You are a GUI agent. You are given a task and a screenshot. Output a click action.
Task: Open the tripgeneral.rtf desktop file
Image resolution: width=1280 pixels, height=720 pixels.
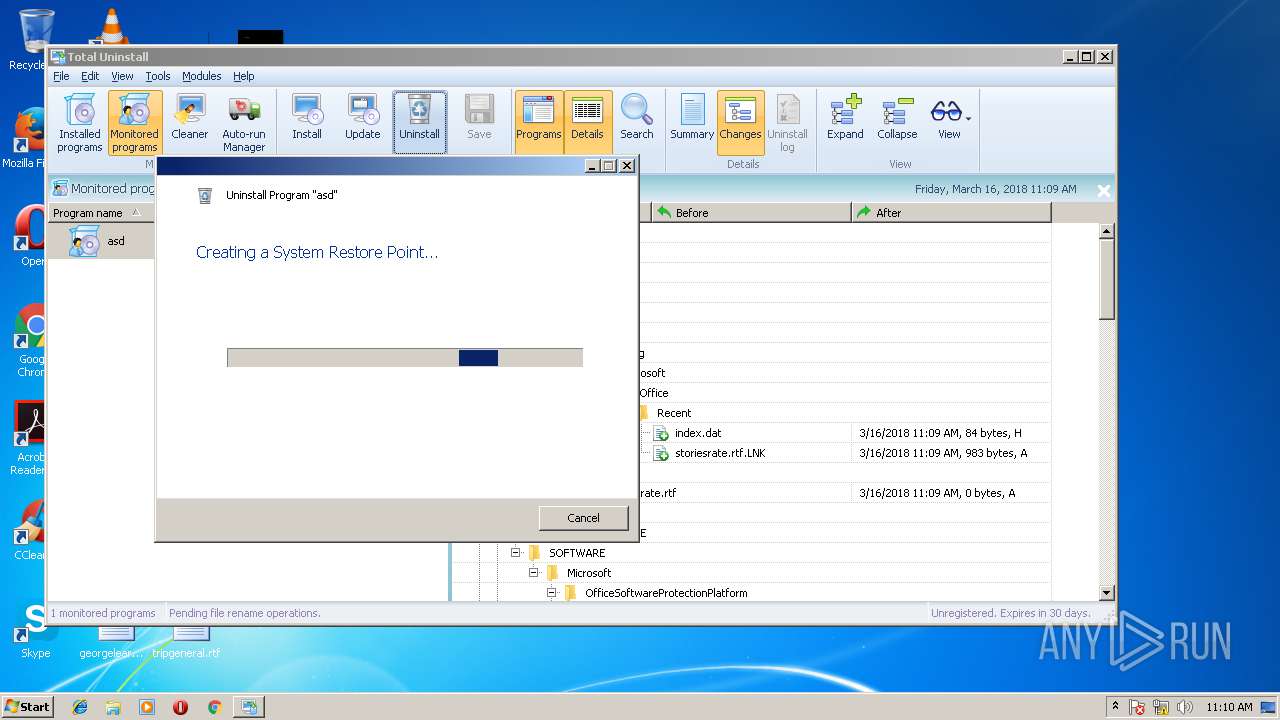187,640
